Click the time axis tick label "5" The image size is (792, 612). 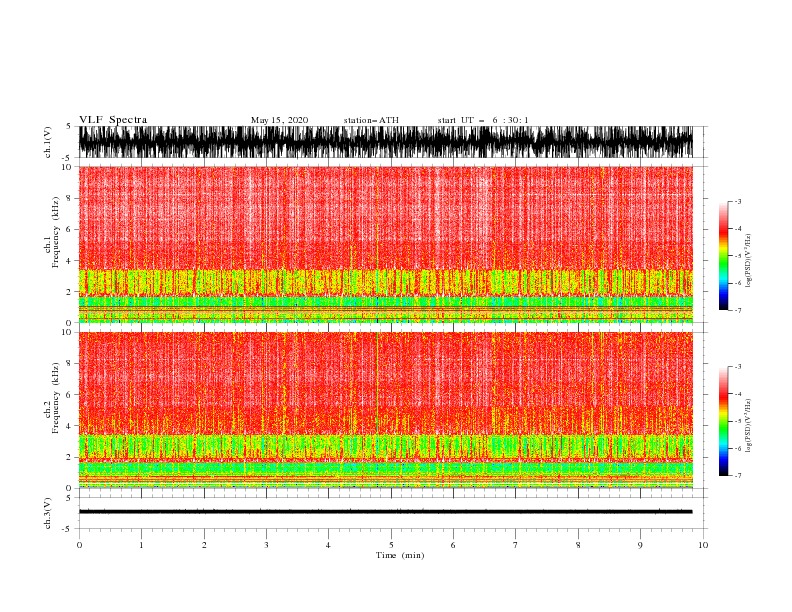click(391, 545)
